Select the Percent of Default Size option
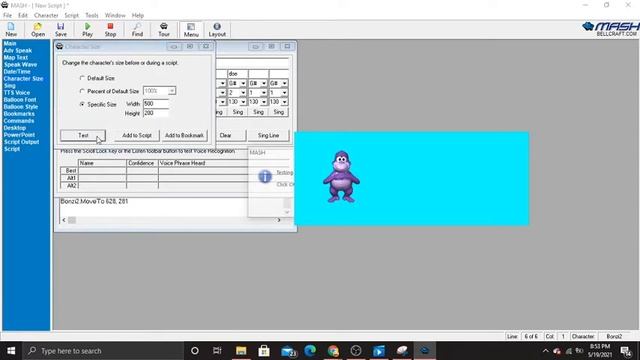 pos(82,91)
